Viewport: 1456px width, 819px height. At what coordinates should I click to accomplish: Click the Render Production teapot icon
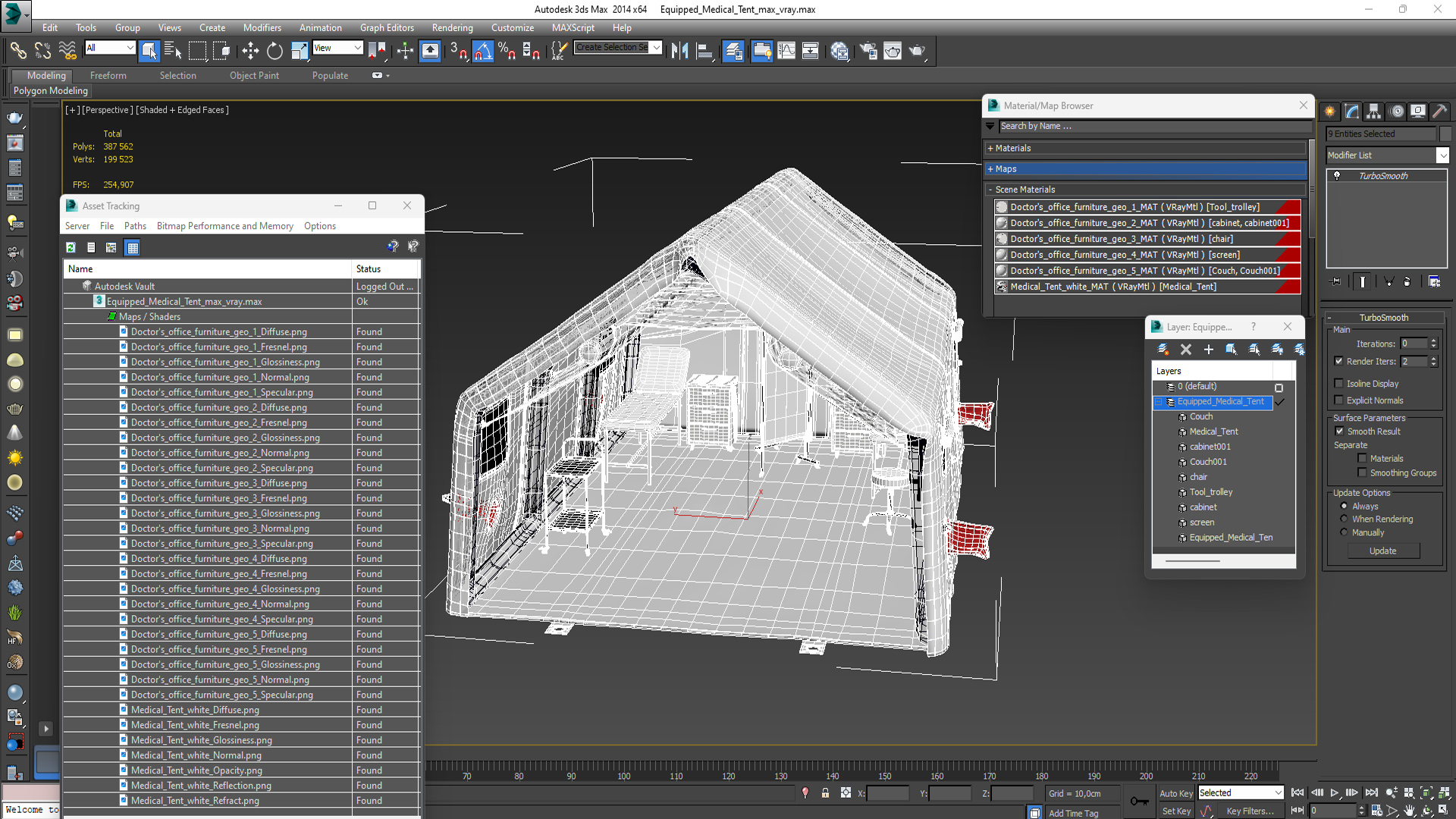(918, 51)
